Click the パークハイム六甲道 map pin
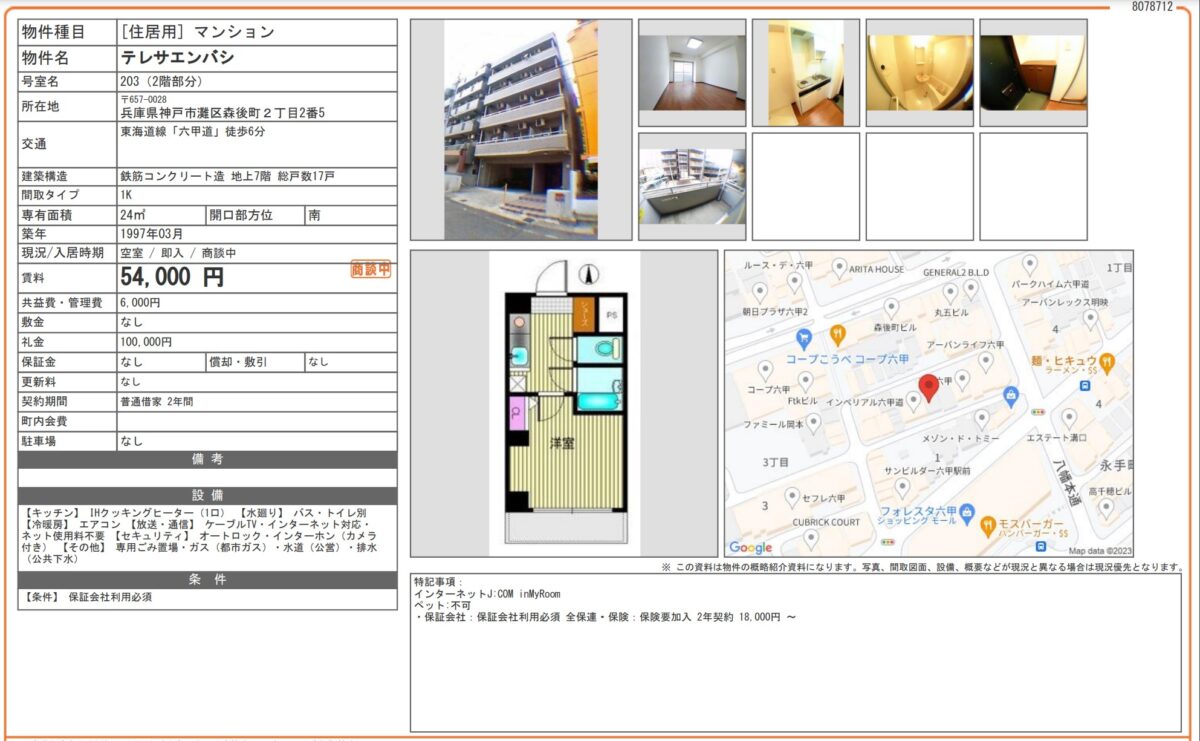Screen dimensions: 1200x741 1030,264
